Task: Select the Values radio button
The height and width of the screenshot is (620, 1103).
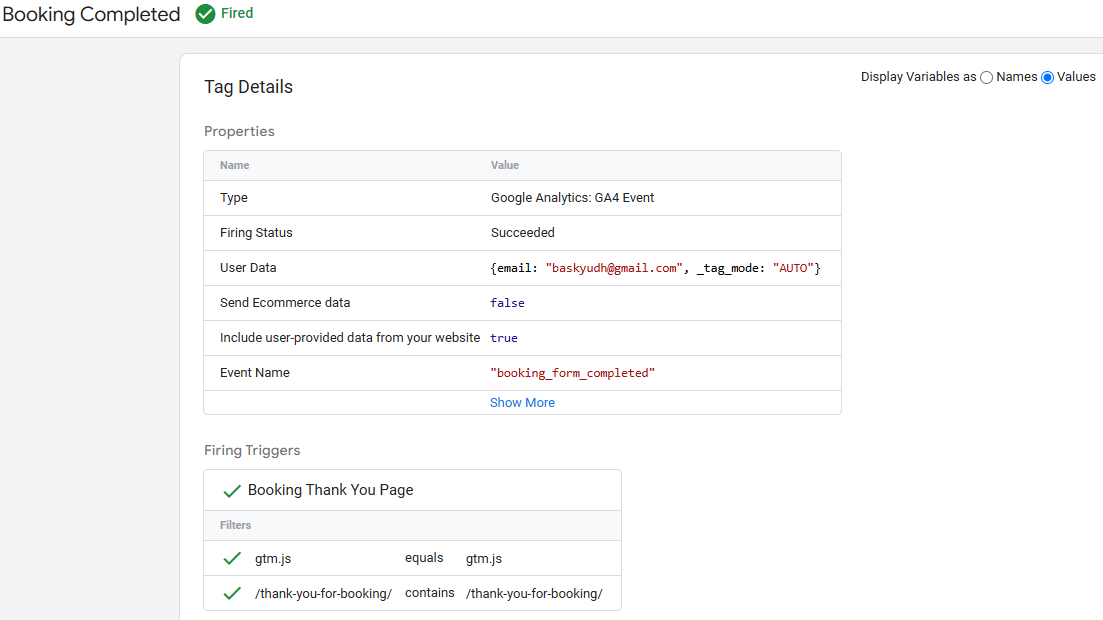Action: [x=1048, y=77]
